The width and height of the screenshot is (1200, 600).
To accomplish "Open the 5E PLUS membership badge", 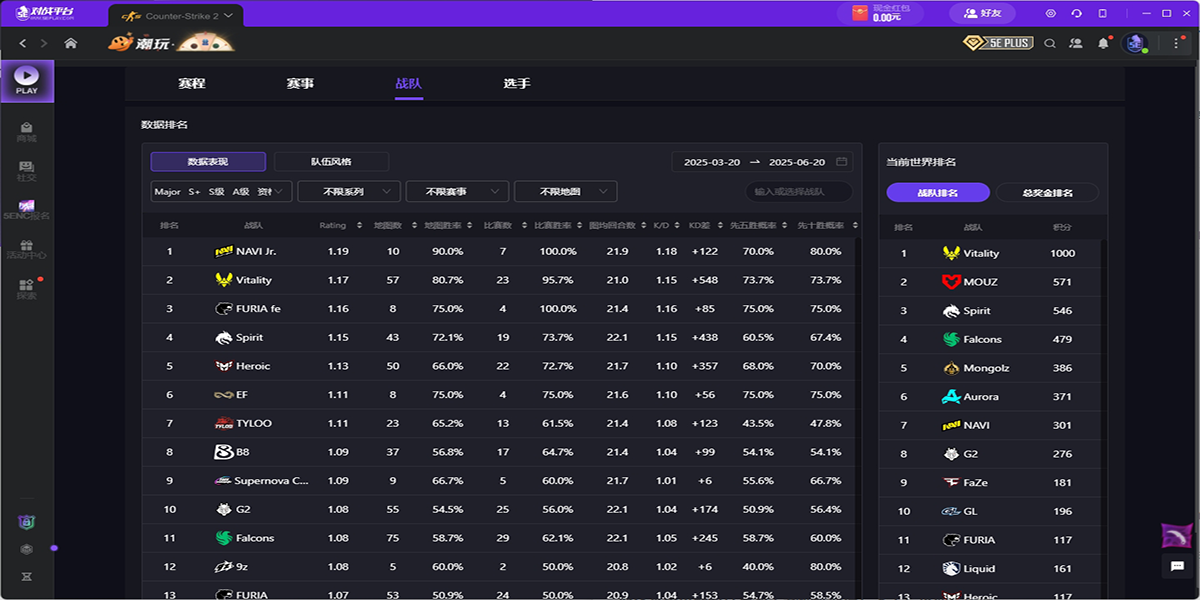I will [997, 43].
